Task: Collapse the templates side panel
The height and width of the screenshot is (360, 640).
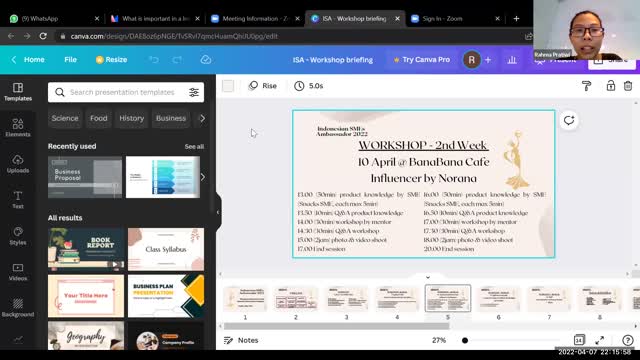Action: click(218, 212)
